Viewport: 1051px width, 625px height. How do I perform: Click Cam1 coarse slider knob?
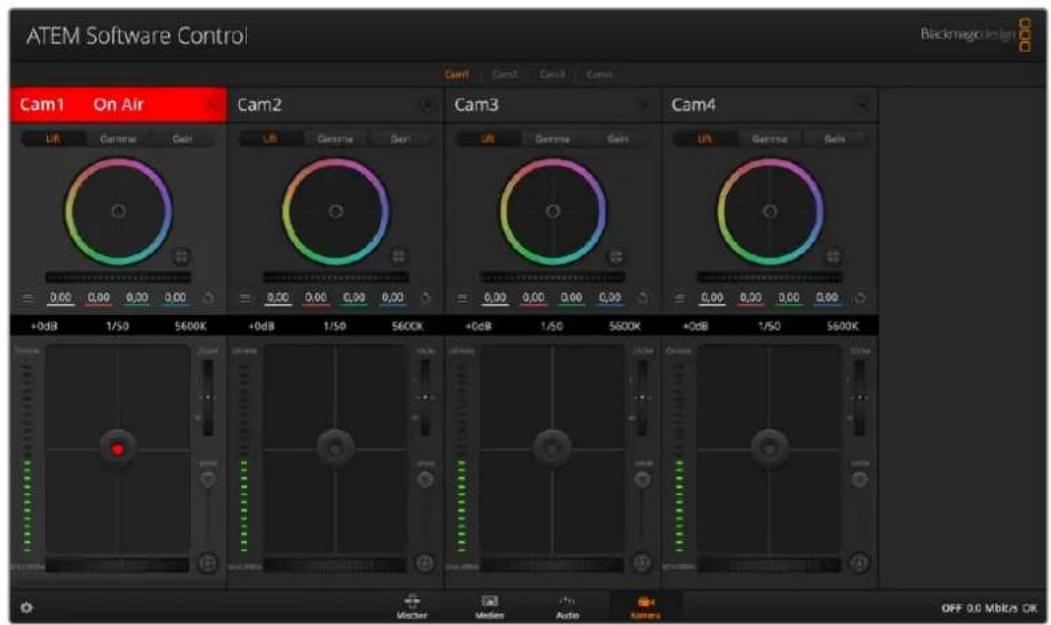click(208, 479)
